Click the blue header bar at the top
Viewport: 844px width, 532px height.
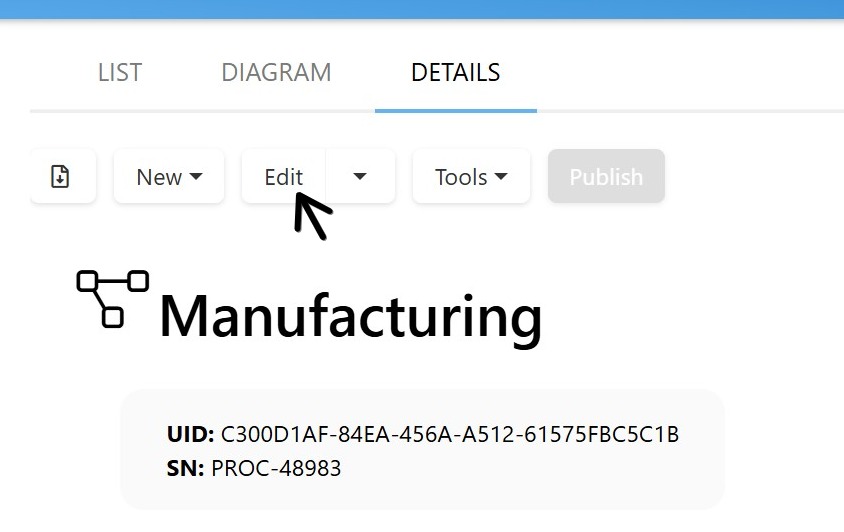pyautogui.click(x=422, y=9)
